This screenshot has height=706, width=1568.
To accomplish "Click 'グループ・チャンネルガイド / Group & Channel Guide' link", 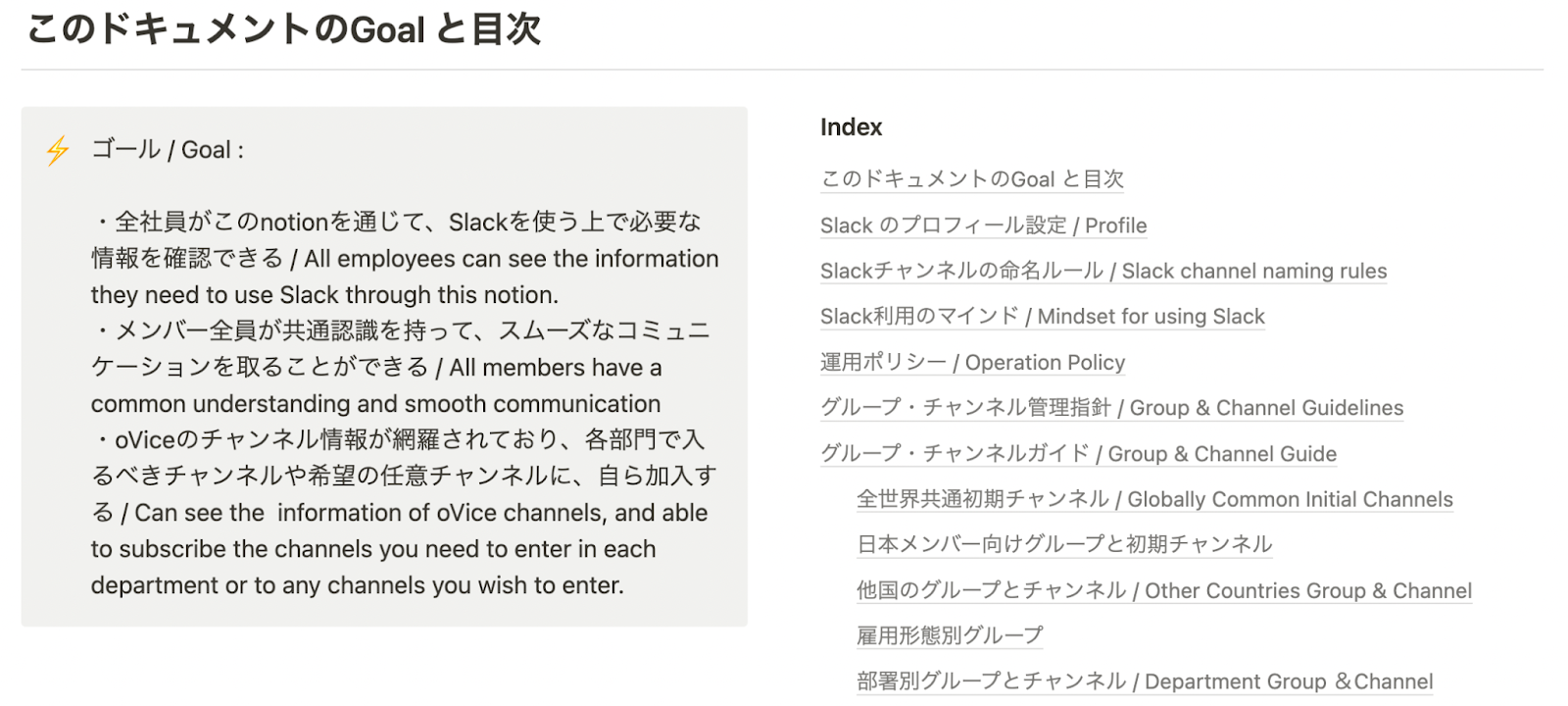I will click(x=1078, y=454).
